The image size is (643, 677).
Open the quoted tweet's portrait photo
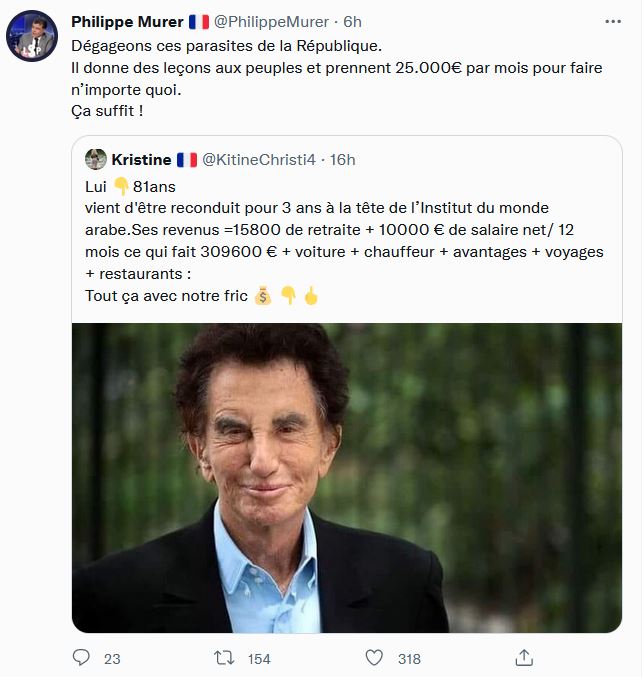[347, 478]
